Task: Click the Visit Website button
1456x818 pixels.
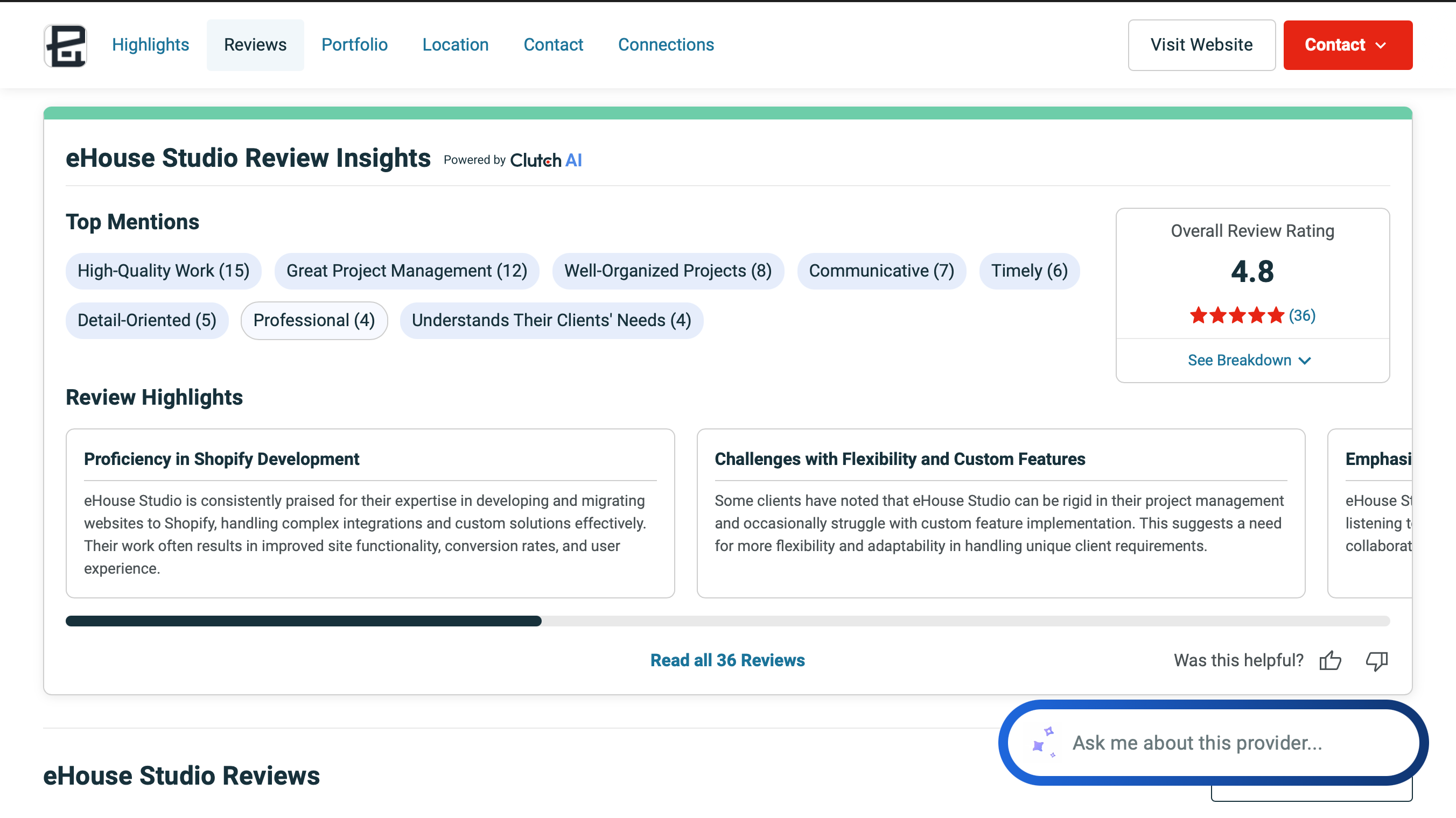Action: 1201,45
